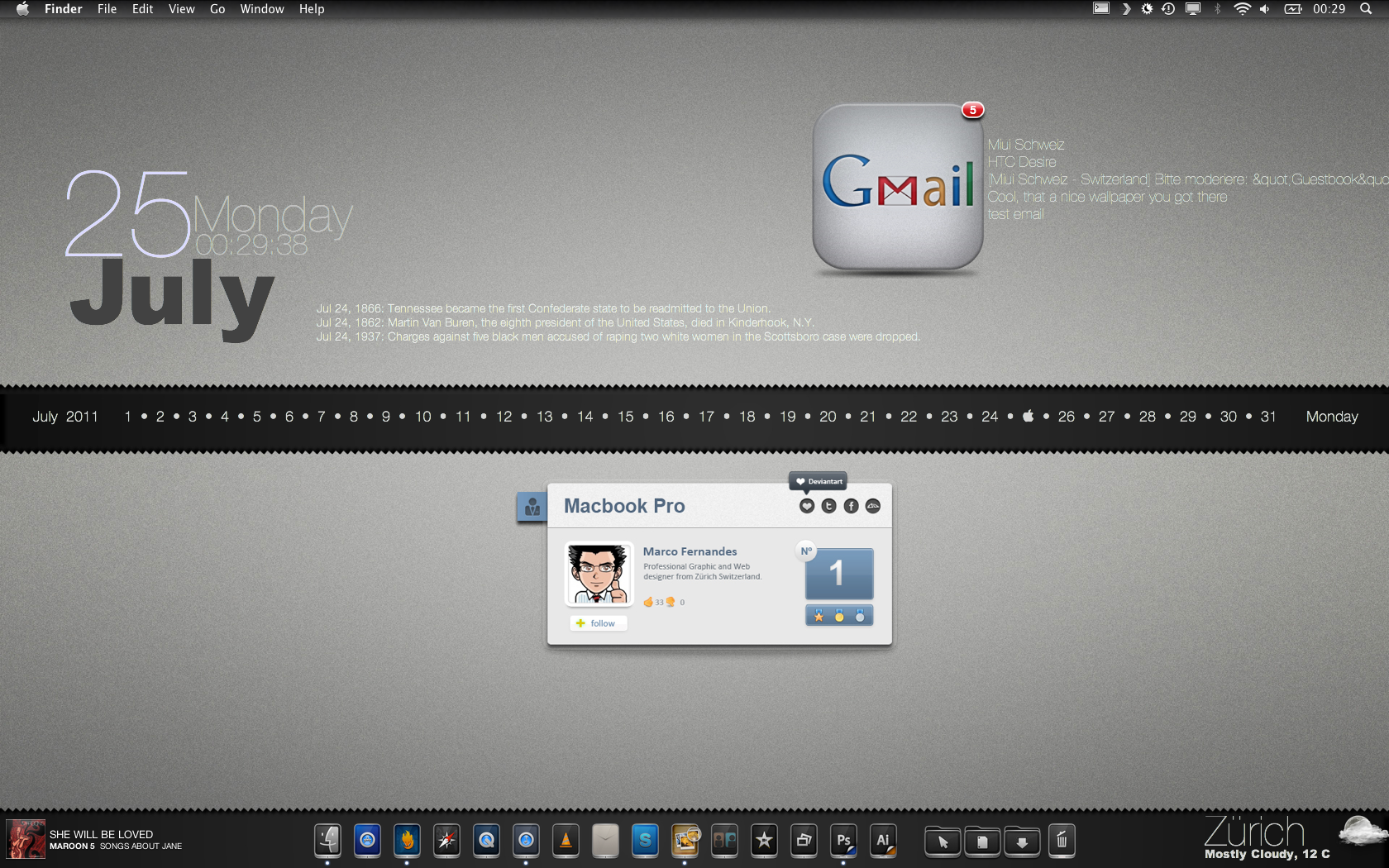Open the volume control in menu bar
The image size is (1389, 868).
click(x=1265, y=9)
